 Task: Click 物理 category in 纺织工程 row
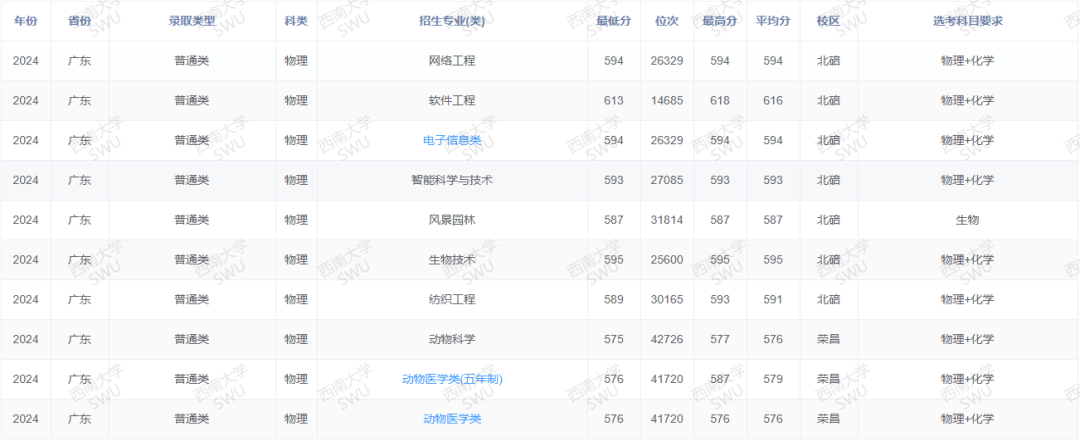296,300
